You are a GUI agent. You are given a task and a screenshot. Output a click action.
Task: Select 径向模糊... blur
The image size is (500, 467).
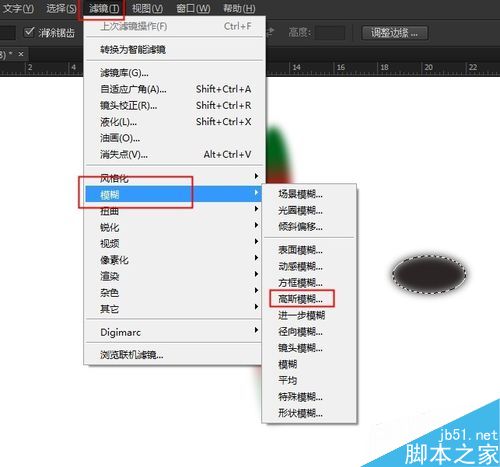(309, 331)
